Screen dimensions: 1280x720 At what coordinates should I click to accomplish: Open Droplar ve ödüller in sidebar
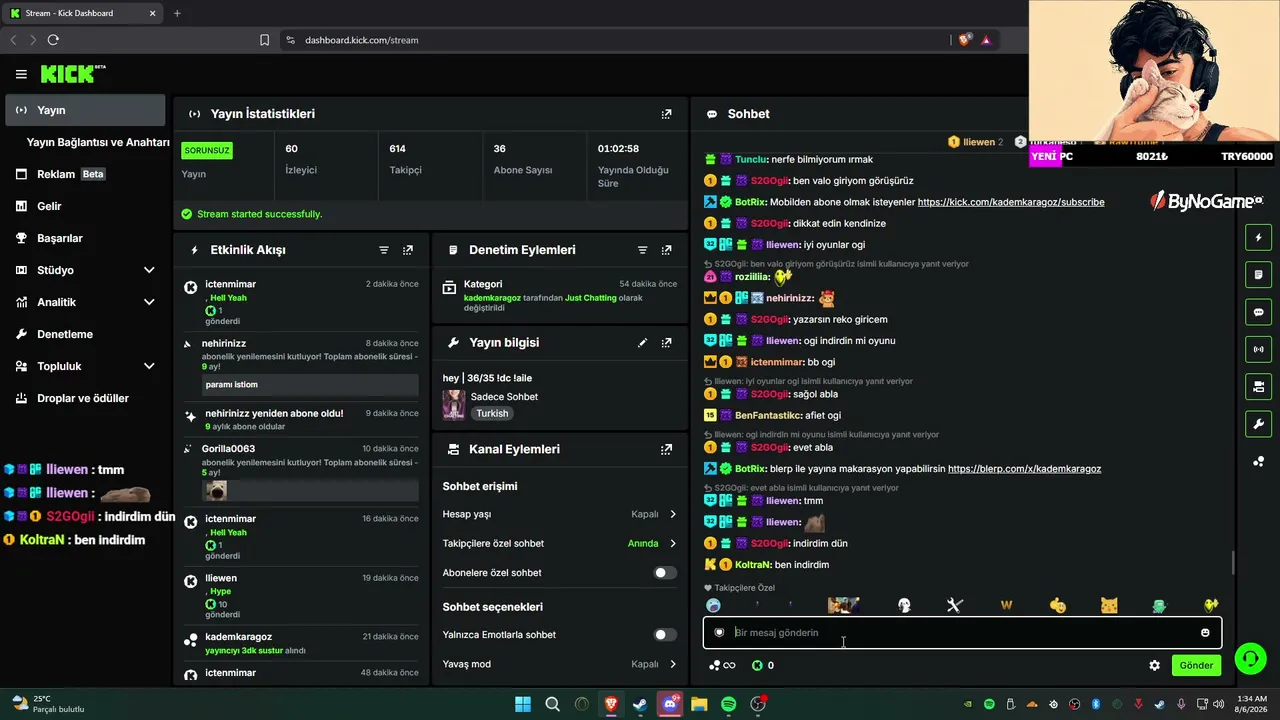(85, 398)
